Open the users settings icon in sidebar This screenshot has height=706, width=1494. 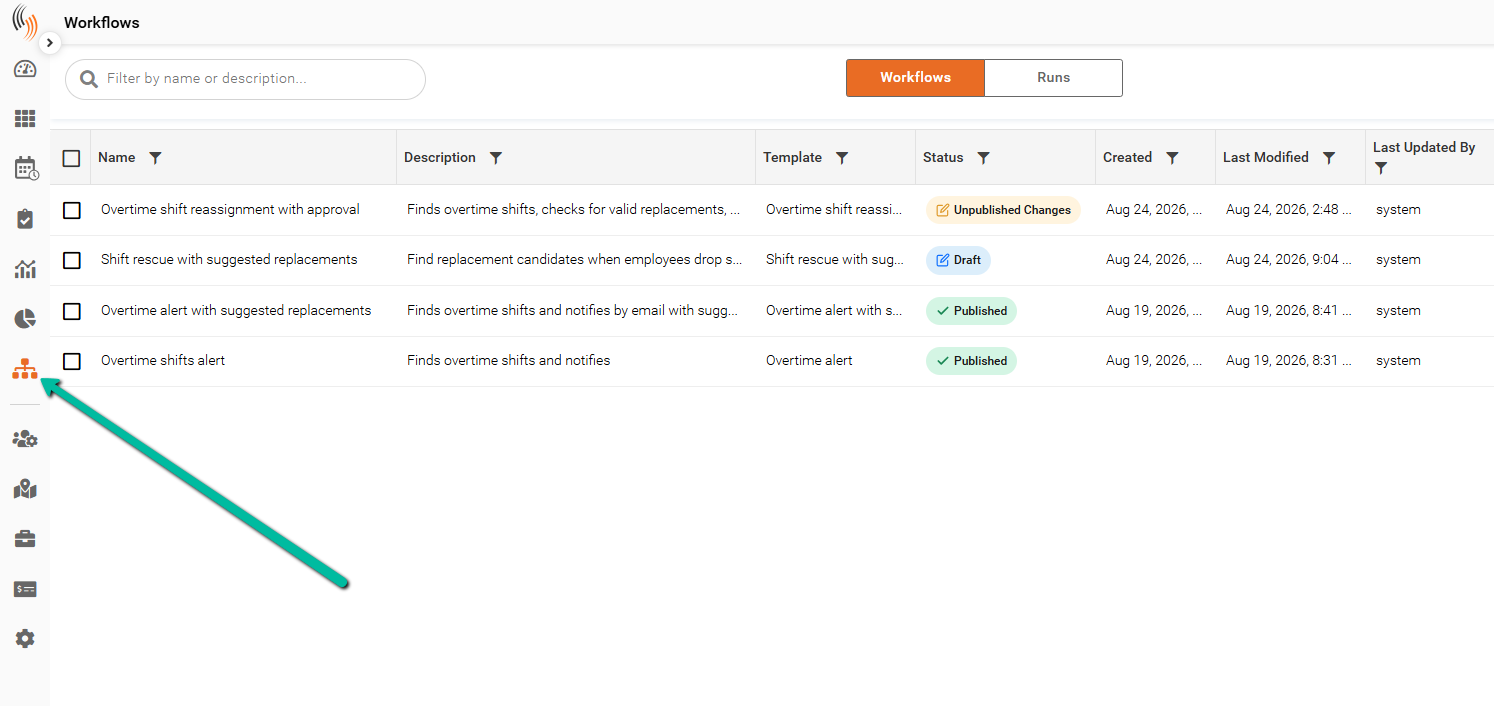[25, 439]
